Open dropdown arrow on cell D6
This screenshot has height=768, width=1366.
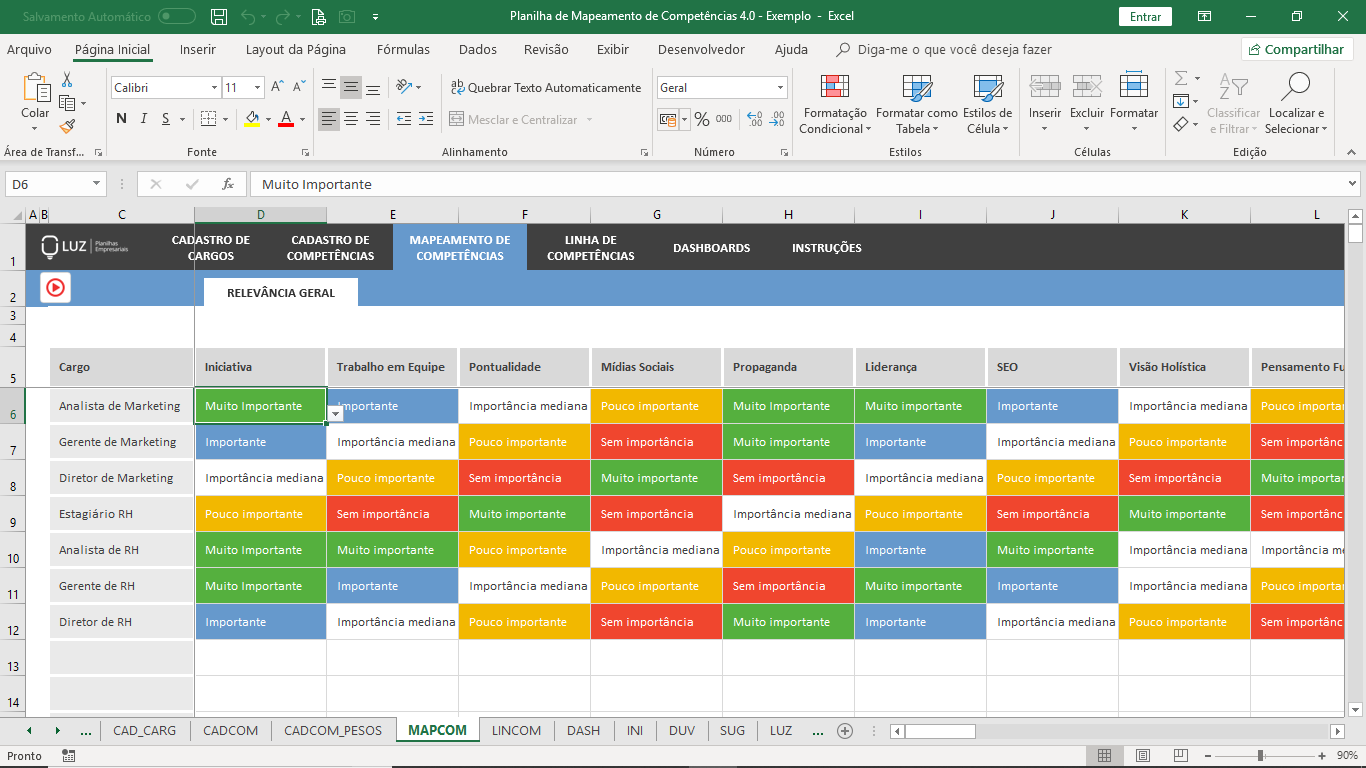pyautogui.click(x=335, y=414)
